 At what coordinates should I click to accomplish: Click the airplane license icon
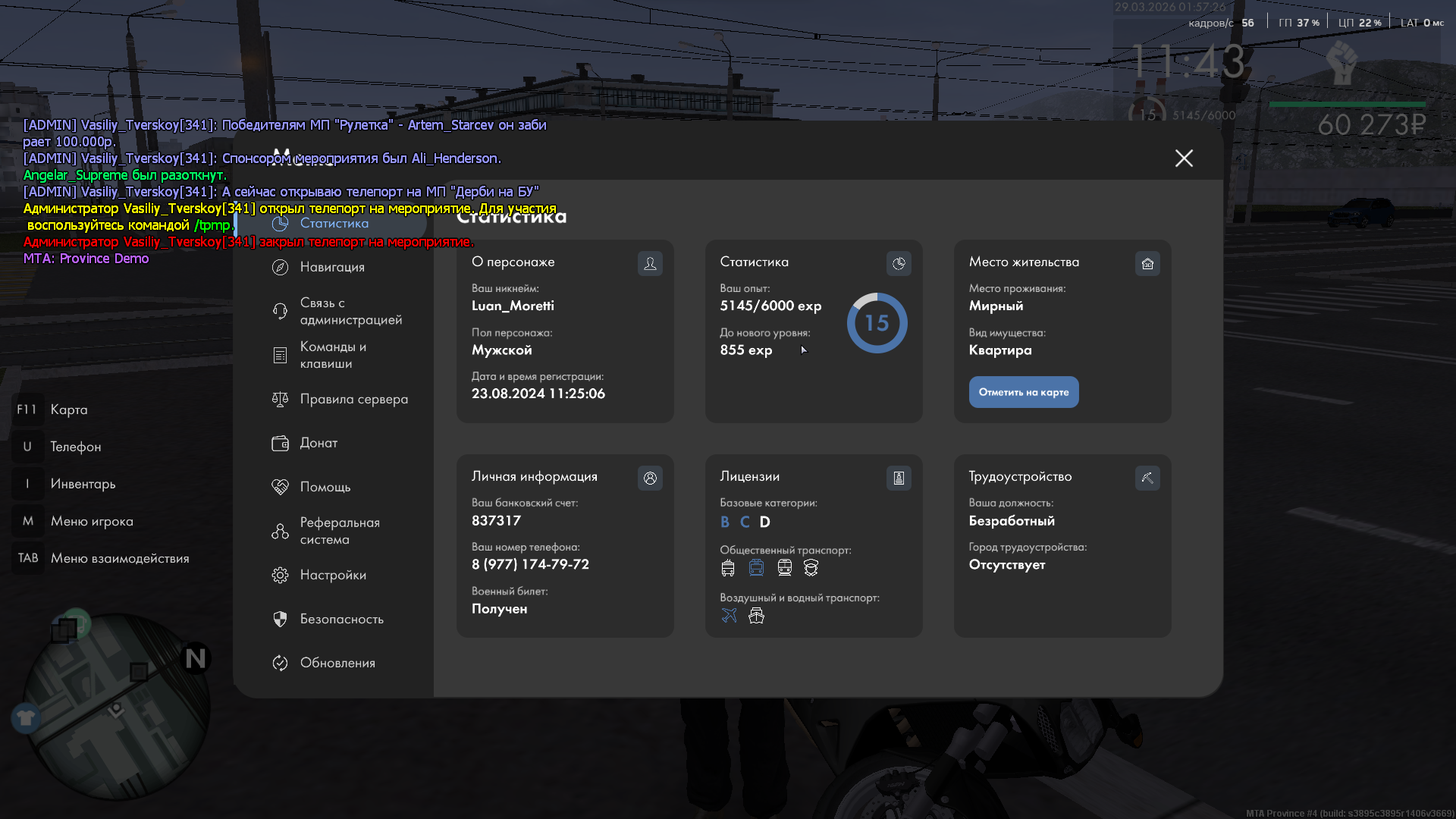[x=729, y=615]
